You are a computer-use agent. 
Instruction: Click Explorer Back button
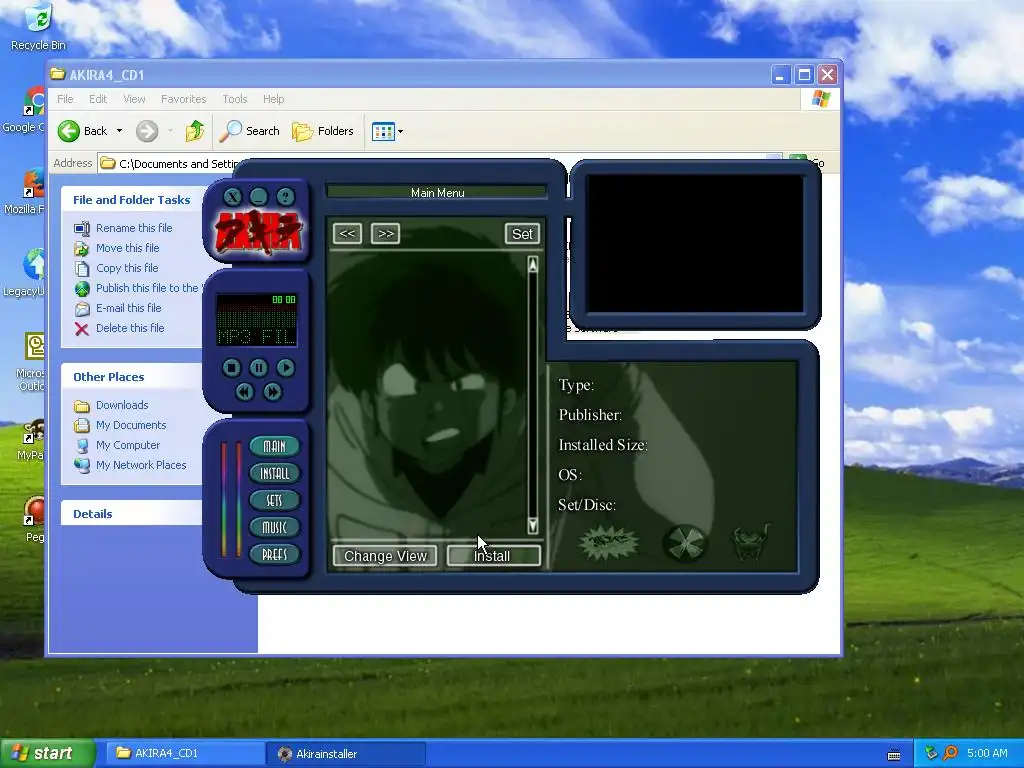tap(82, 131)
